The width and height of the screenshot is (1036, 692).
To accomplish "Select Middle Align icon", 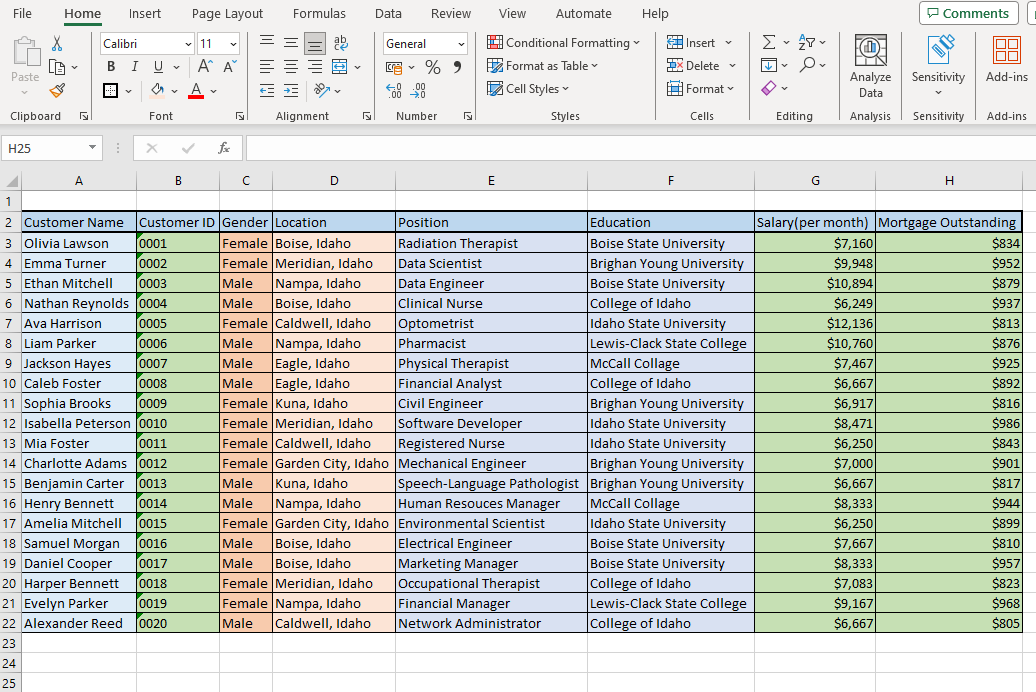I will pos(291,43).
